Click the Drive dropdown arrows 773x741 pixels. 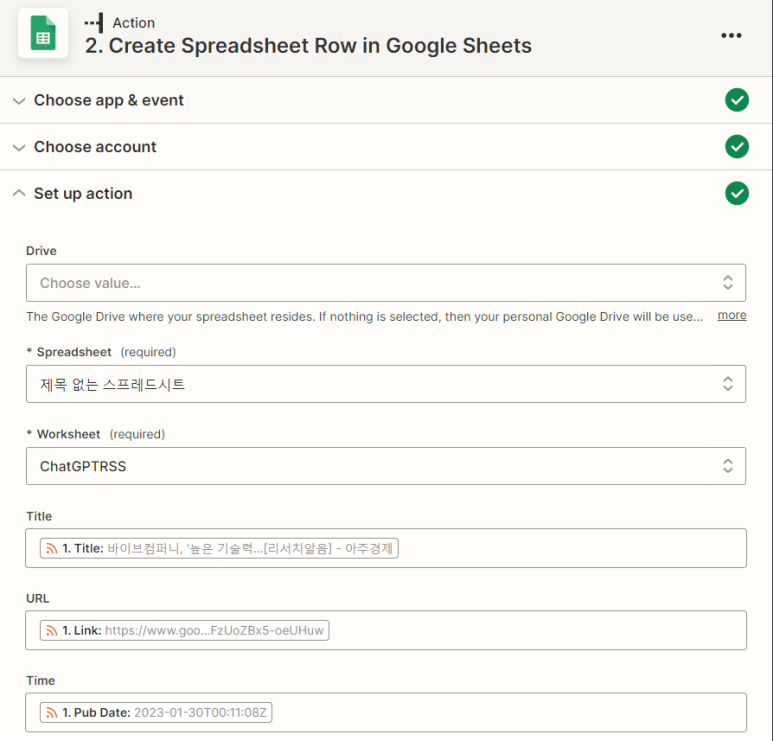pos(728,282)
